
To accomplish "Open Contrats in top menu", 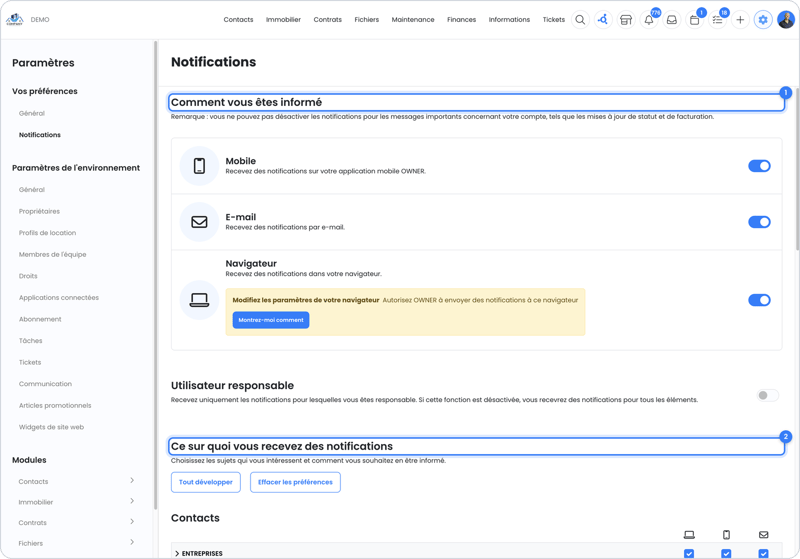I will tap(328, 20).
